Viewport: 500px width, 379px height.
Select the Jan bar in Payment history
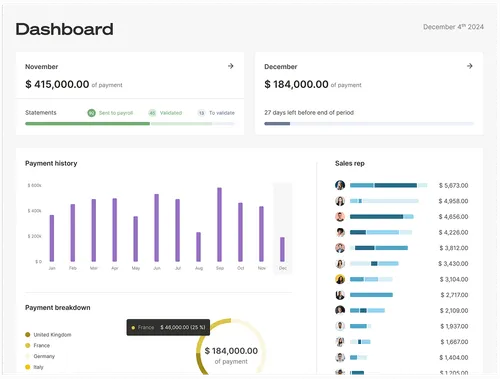click(52, 238)
